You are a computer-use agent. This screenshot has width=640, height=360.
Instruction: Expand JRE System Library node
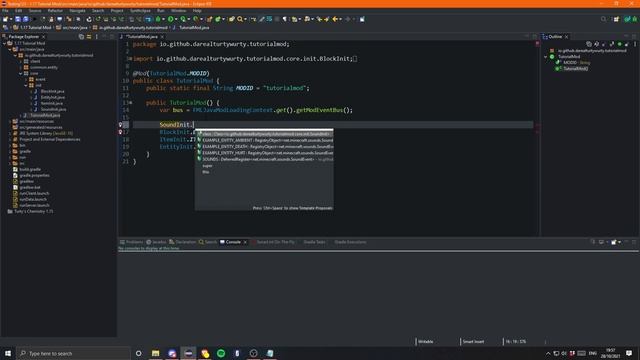pos(10,133)
